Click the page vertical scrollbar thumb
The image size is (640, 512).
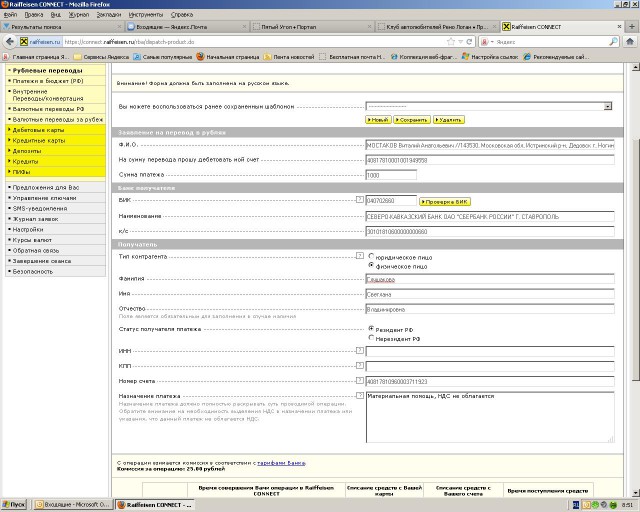click(635, 259)
